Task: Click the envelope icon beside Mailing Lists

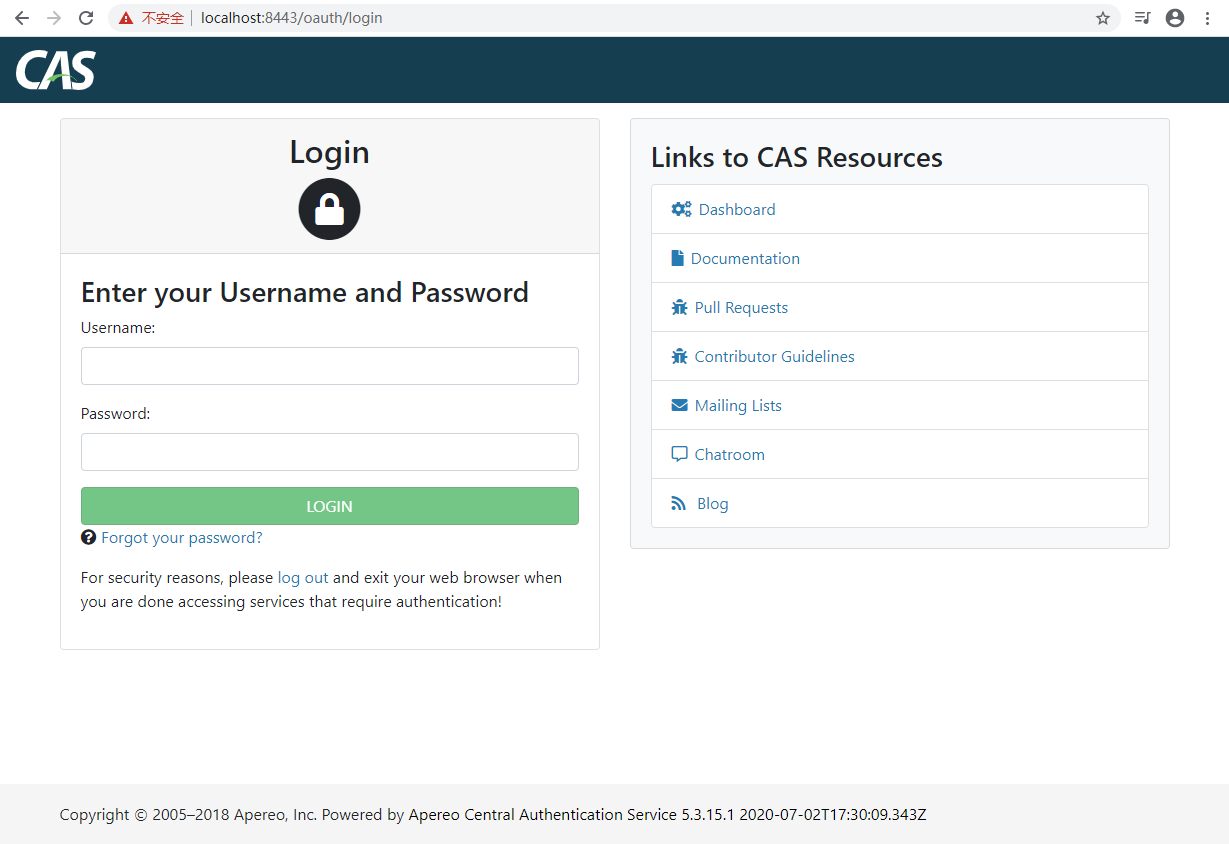Action: (679, 405)
